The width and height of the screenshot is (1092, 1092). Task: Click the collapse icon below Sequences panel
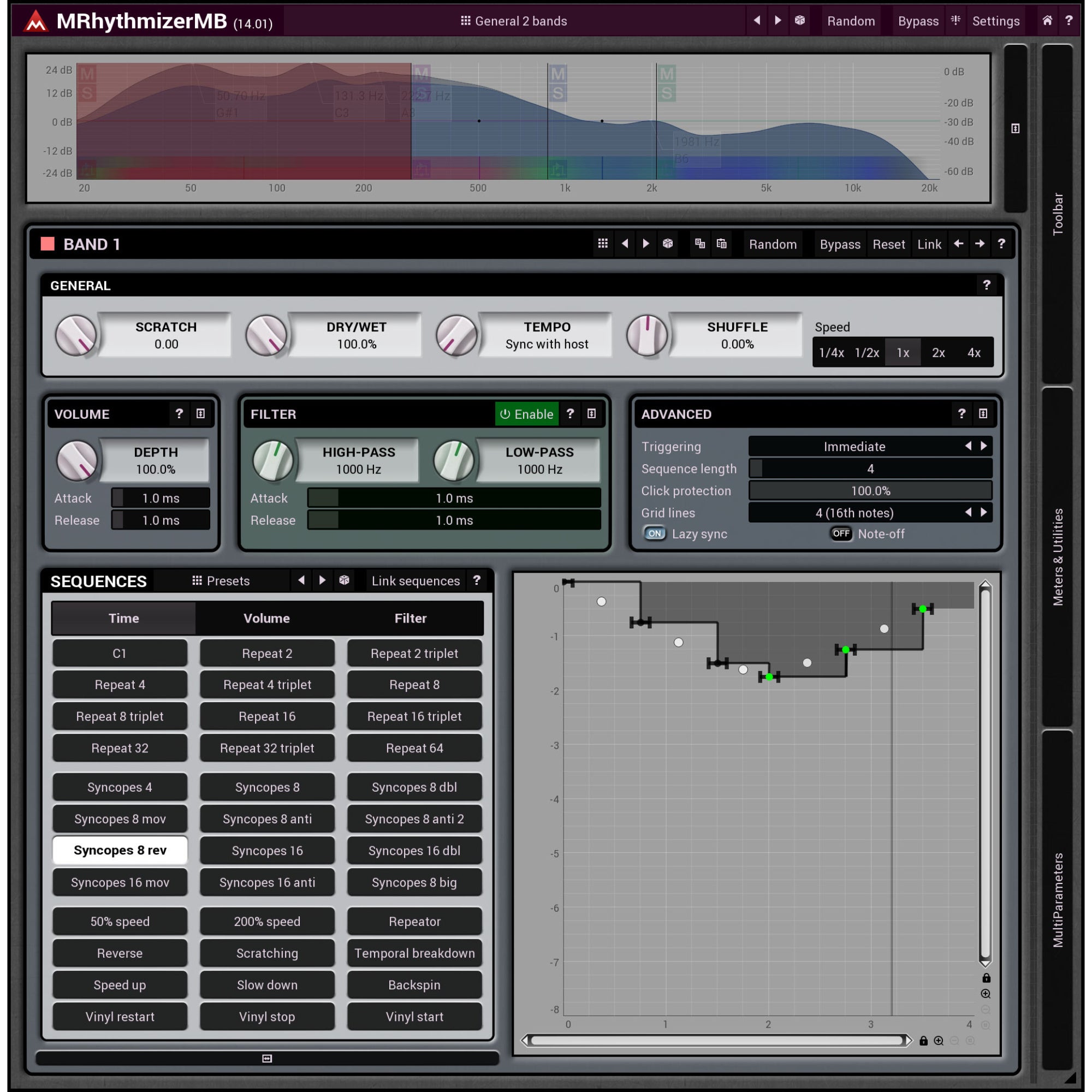[x=268, y=1058]
